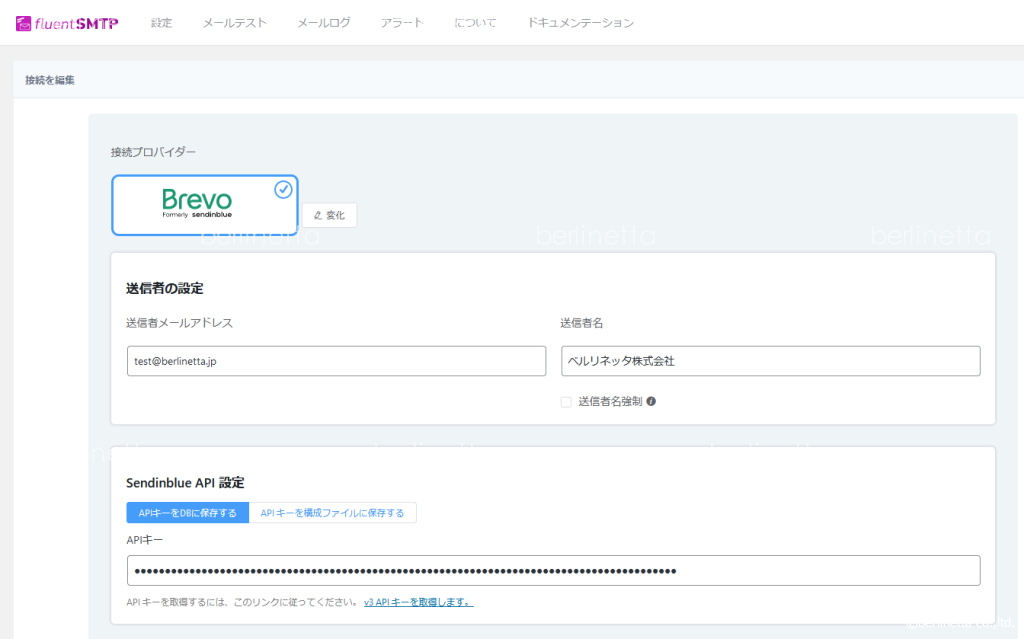Click the info icon beside 送信者名強制

pos(651,401)
